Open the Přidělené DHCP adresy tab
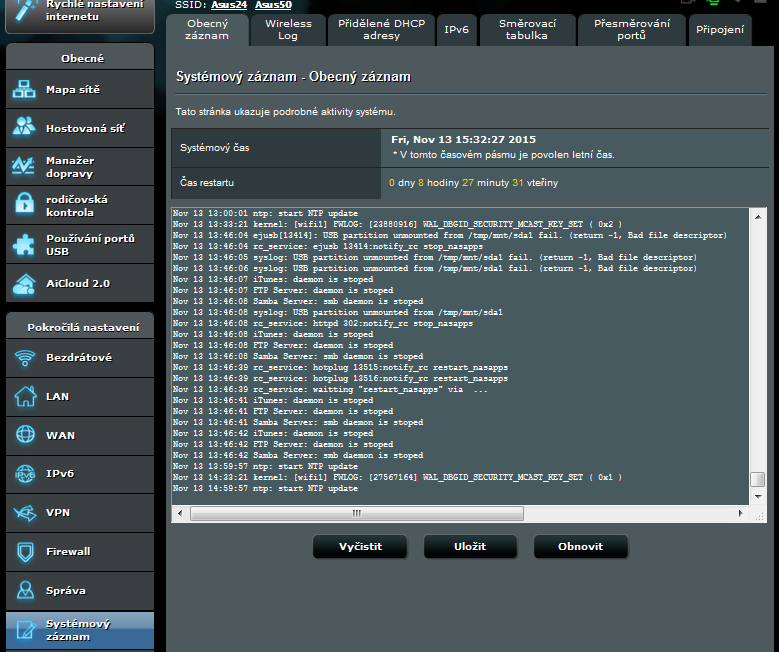This screenshot has width=779, height=652. pos(382,30)
